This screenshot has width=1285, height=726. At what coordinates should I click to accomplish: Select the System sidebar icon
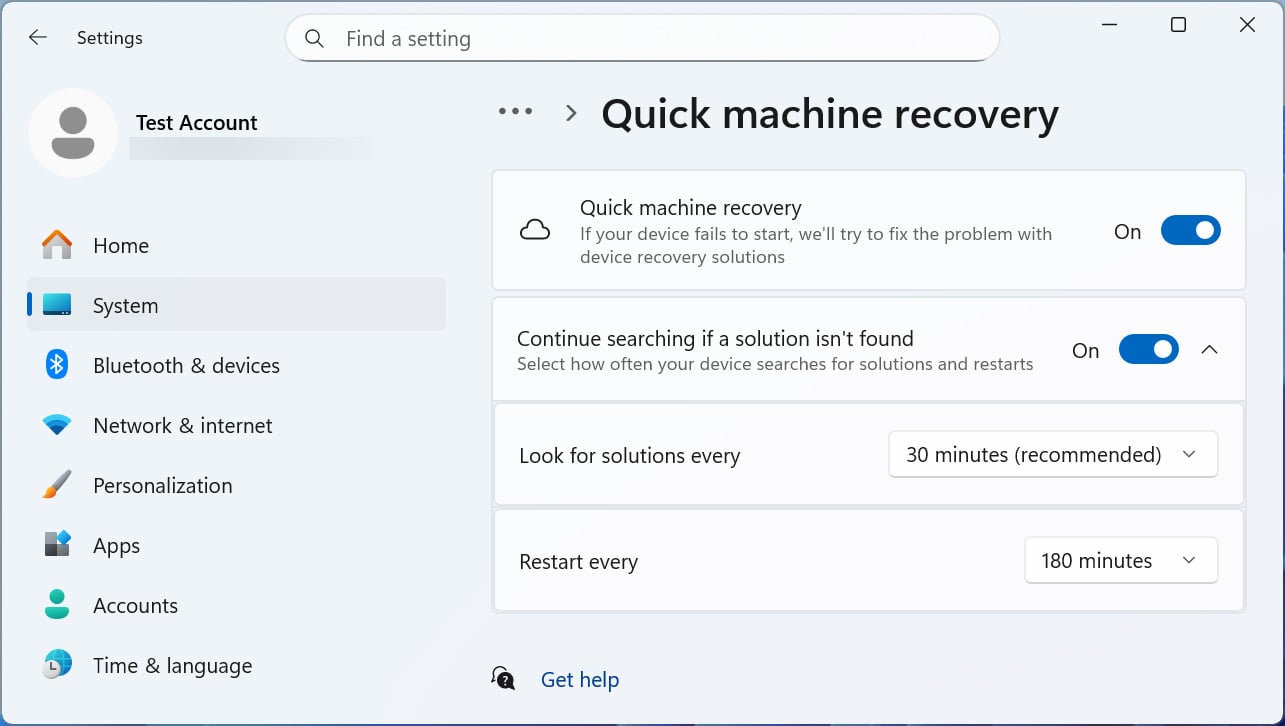[x=57, y=305]
